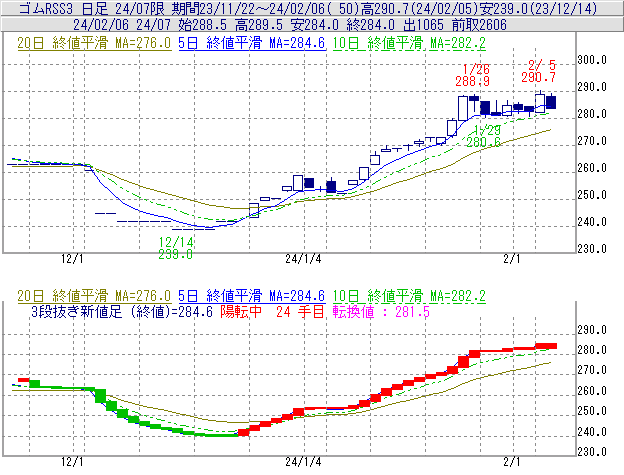Click the last red block on lower chart
Viewport: 624px width, 475px height.
coord(546,346)
